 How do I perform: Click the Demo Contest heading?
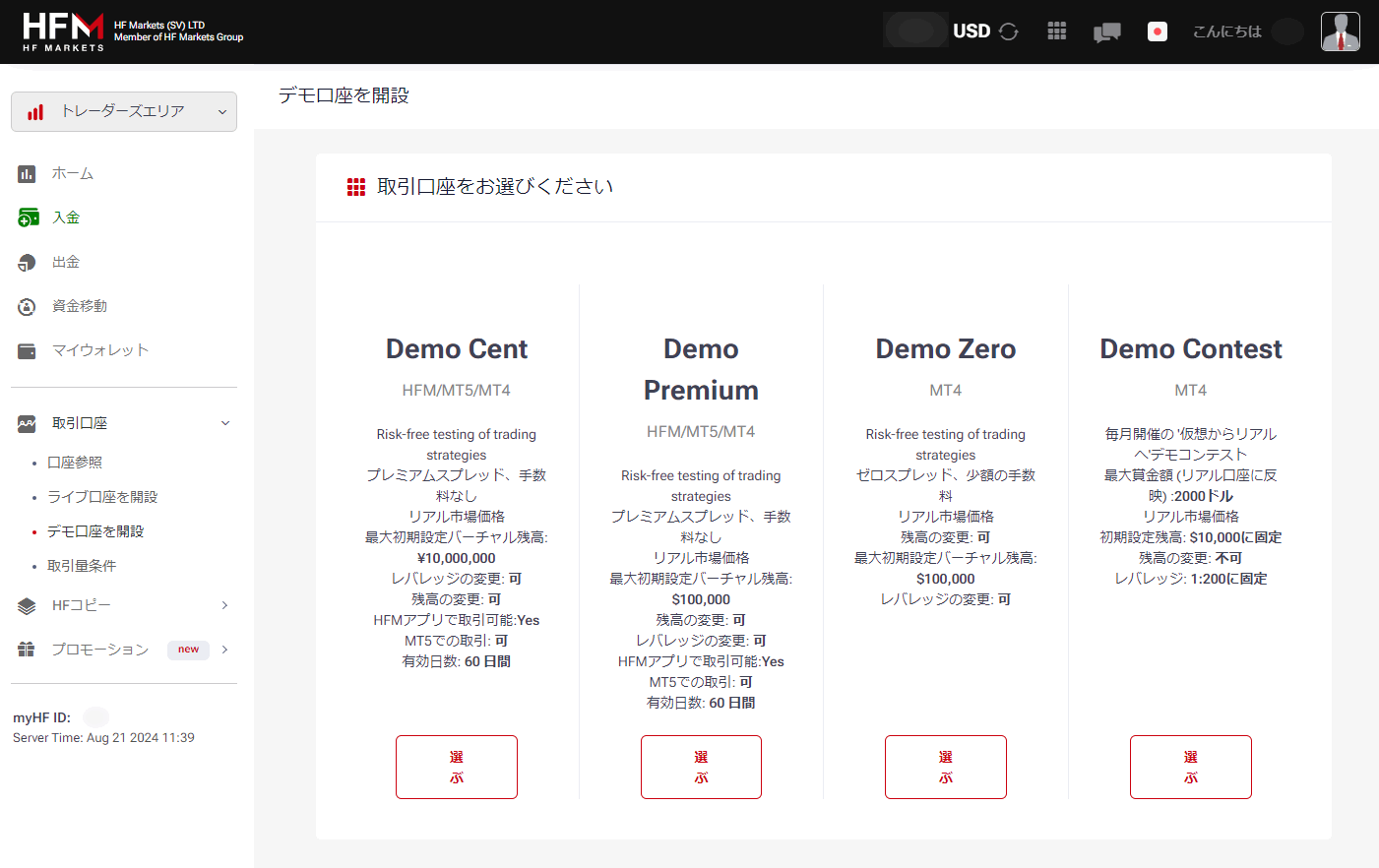coord(1191,349)
